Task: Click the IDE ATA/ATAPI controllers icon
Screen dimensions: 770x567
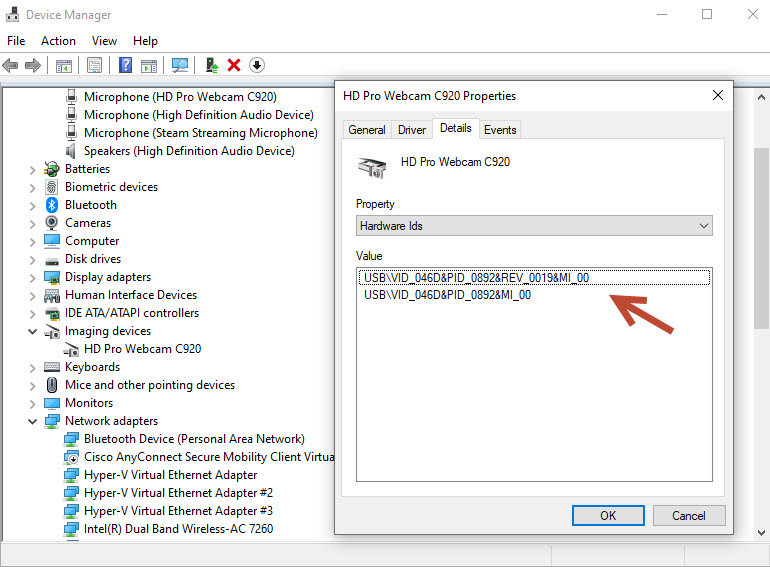Action: coord(52,313)
